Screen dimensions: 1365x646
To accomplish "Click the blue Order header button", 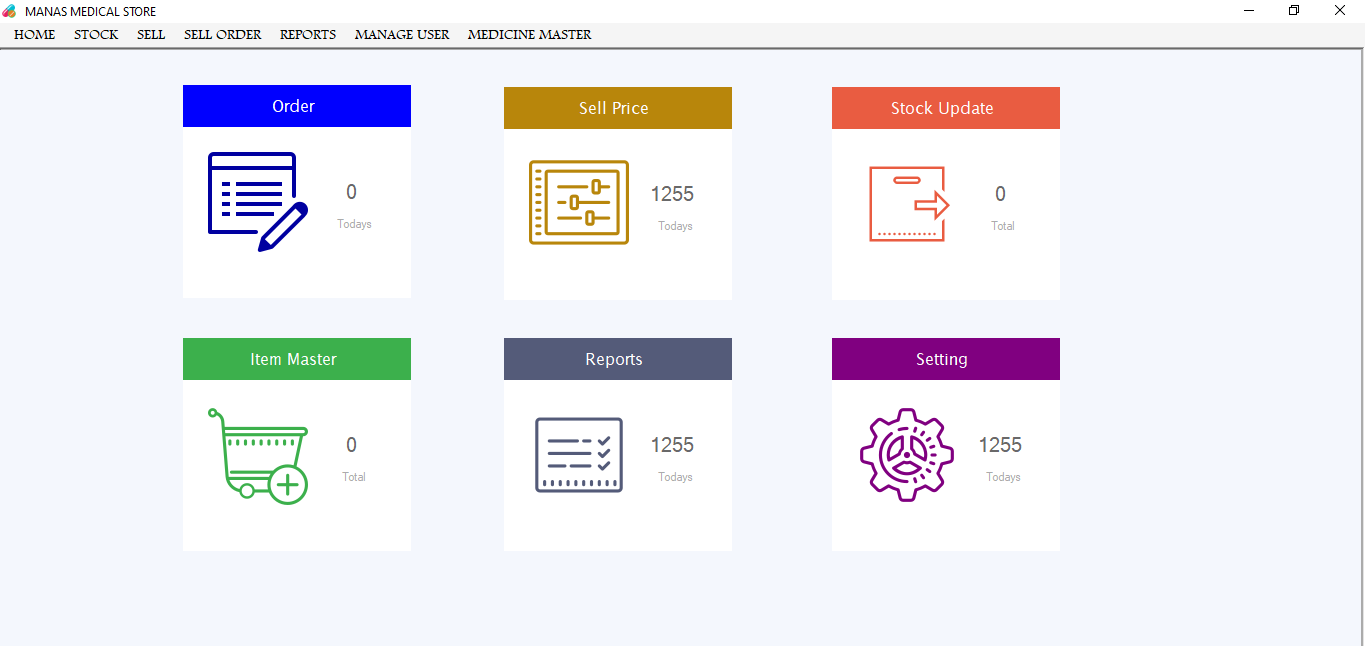I will (296, 106).
